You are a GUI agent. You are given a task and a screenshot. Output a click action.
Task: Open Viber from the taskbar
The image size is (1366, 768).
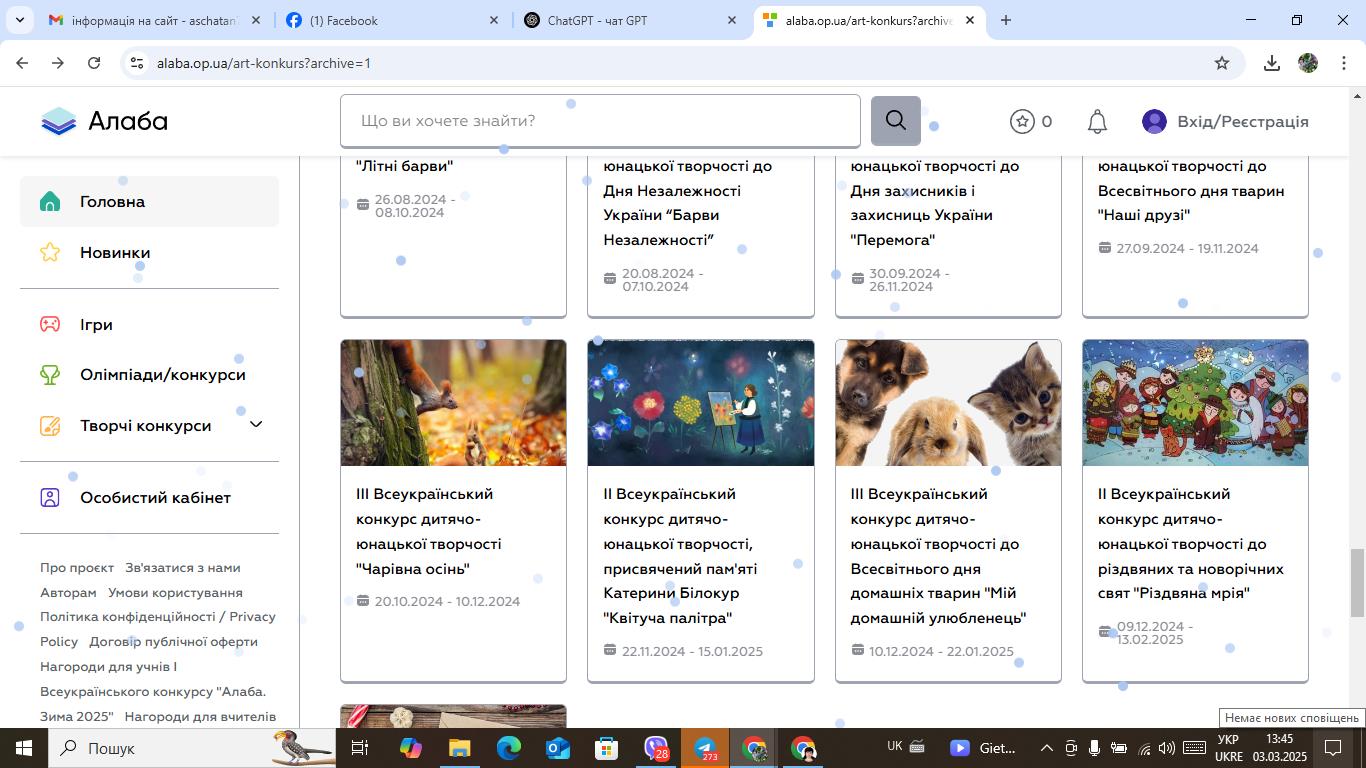click(656, 748)
